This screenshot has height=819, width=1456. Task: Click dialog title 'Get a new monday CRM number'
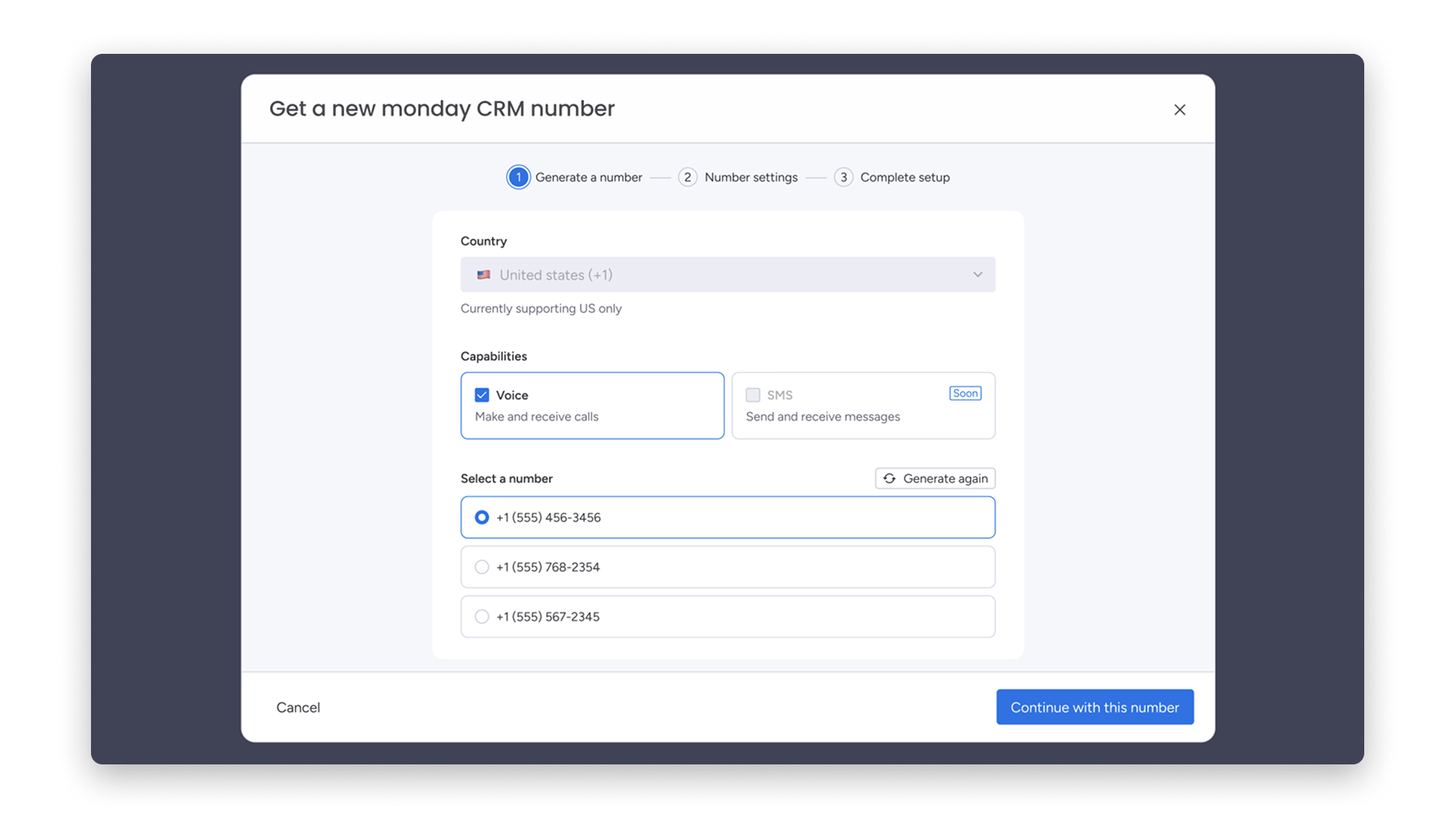(441, 108)
